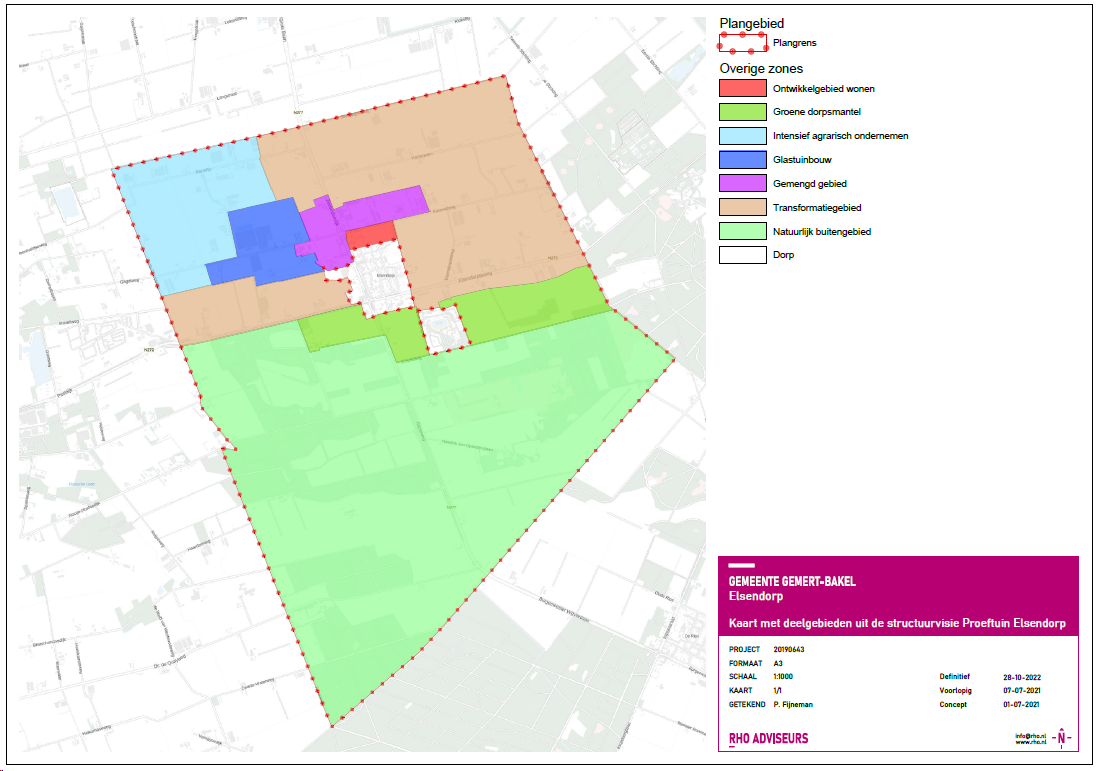
Task: Click the RHO ADVISEURS logo
Action: coord(768,739)
